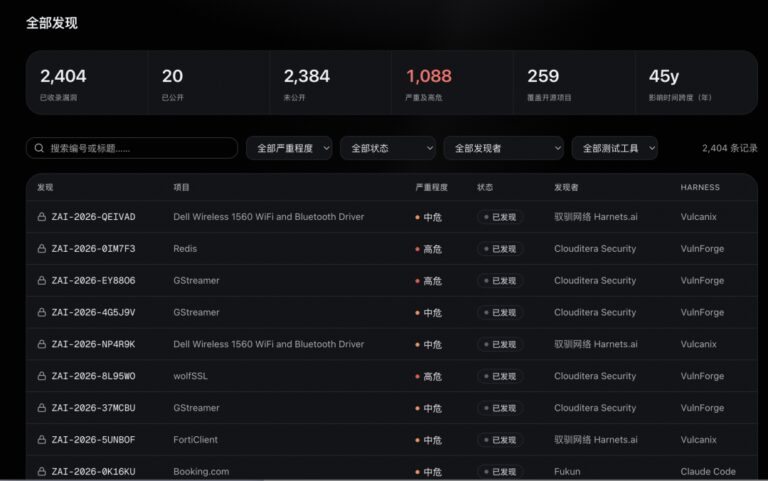
Task: Click lock icon beside ZAI-2026-5UNBOF
Action: (42, 440)
